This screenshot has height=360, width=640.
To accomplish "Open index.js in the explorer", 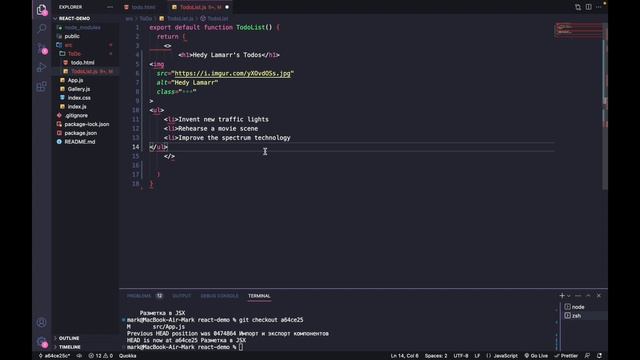I will (x=77, y=107).
